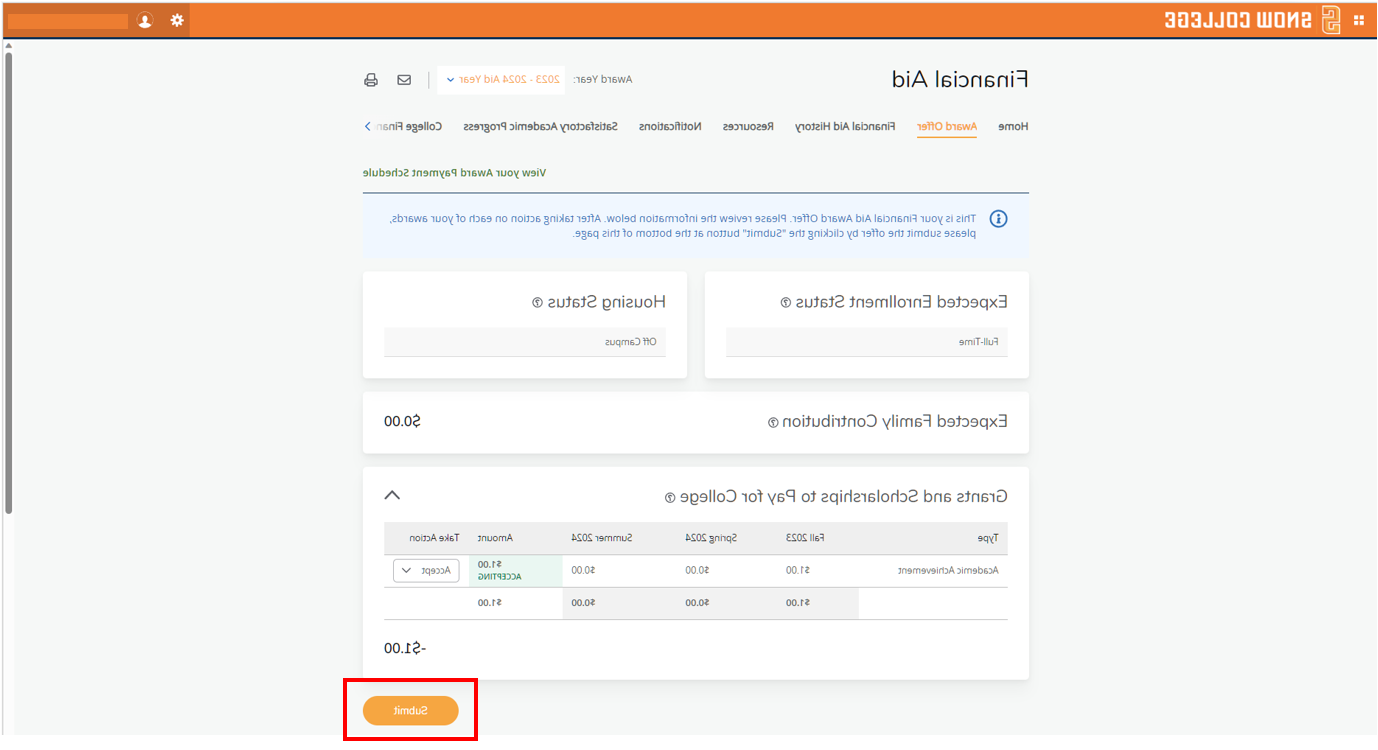Open the apps grid menu icon
This screenshot has width=1378, height=750.
pyautogui.click(x=1359, y=20)
